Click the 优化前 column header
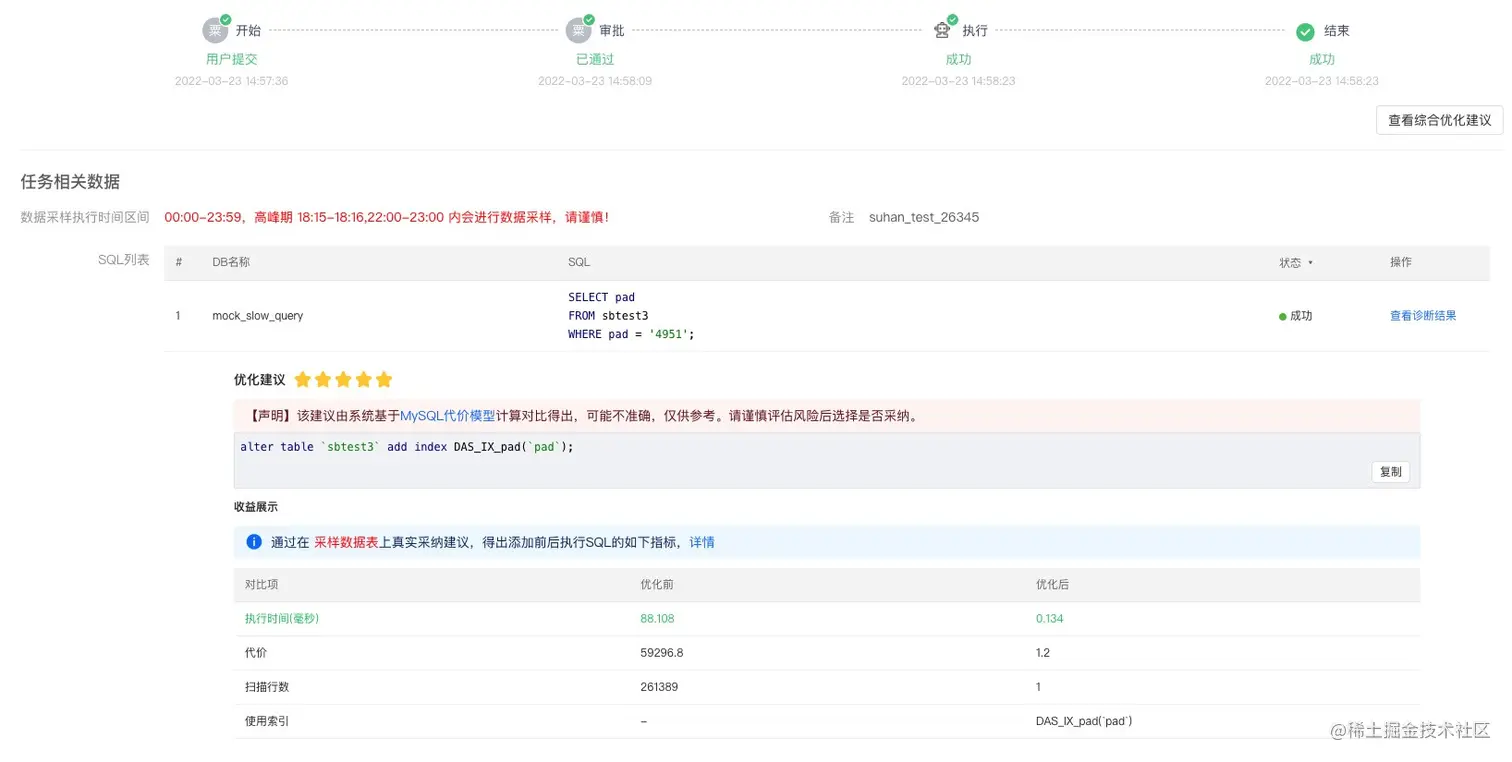 (x=657, y=585)
